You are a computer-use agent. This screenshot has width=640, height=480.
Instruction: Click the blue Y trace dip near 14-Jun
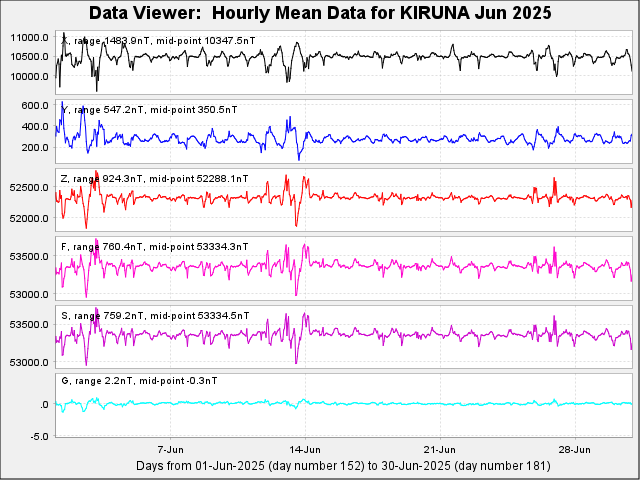point(299,159)
